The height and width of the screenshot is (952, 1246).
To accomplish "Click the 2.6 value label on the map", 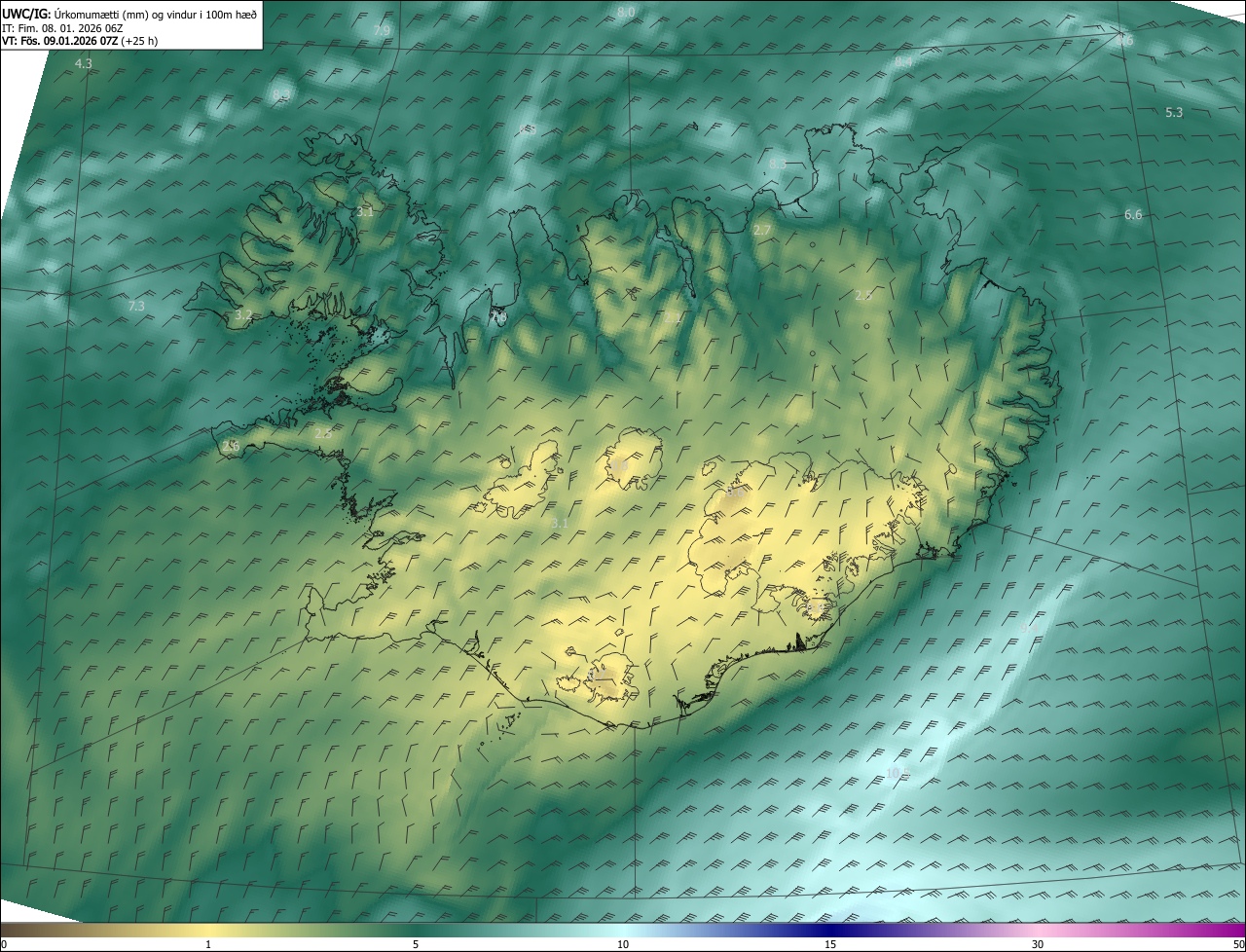I will pos(231,446).
